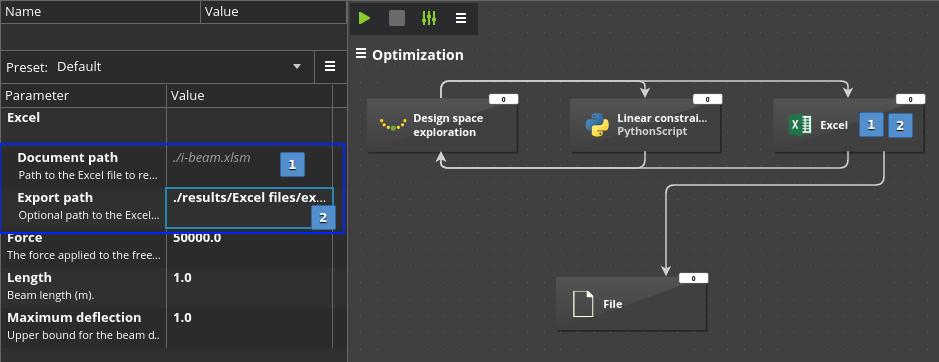Select the Excel group row in parameters
This screenshot has height=362, width=939.
[173, 125]
